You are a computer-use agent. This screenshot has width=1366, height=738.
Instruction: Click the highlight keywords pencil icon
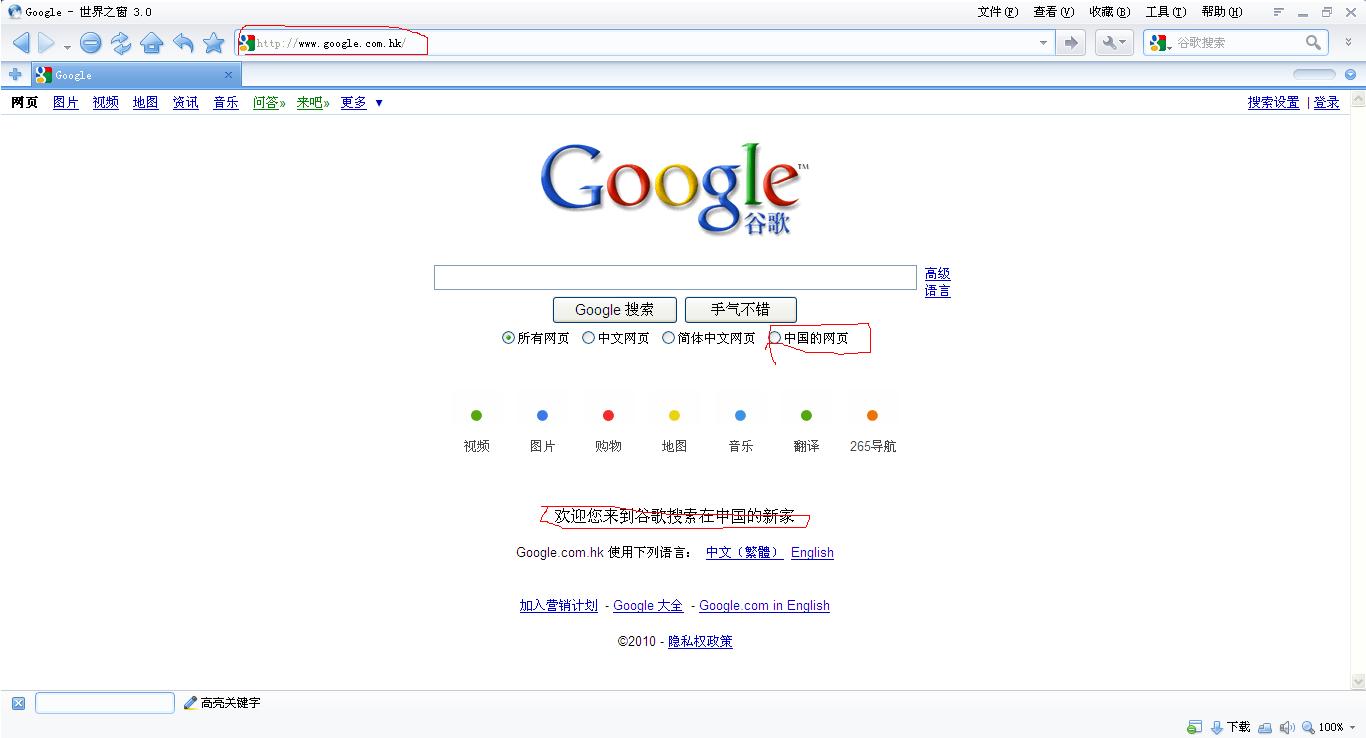pyautogui.click(x=190, y=703)
